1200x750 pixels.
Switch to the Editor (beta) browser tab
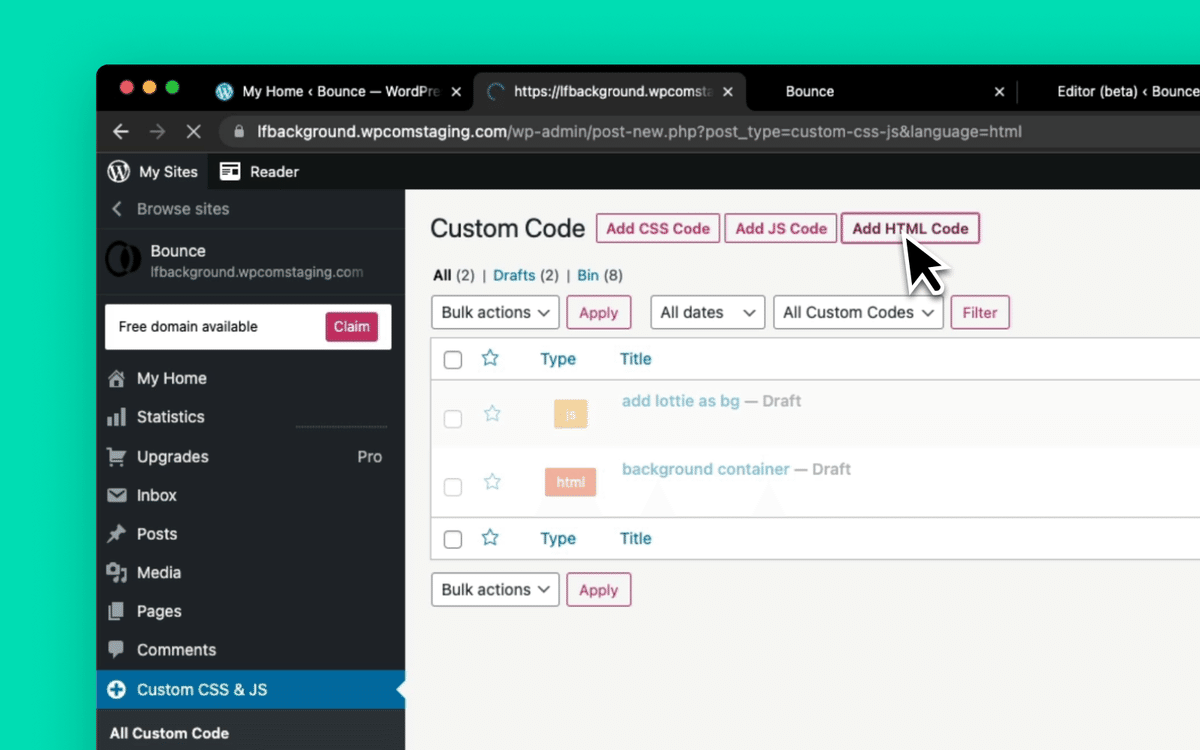click(1128, 91)
